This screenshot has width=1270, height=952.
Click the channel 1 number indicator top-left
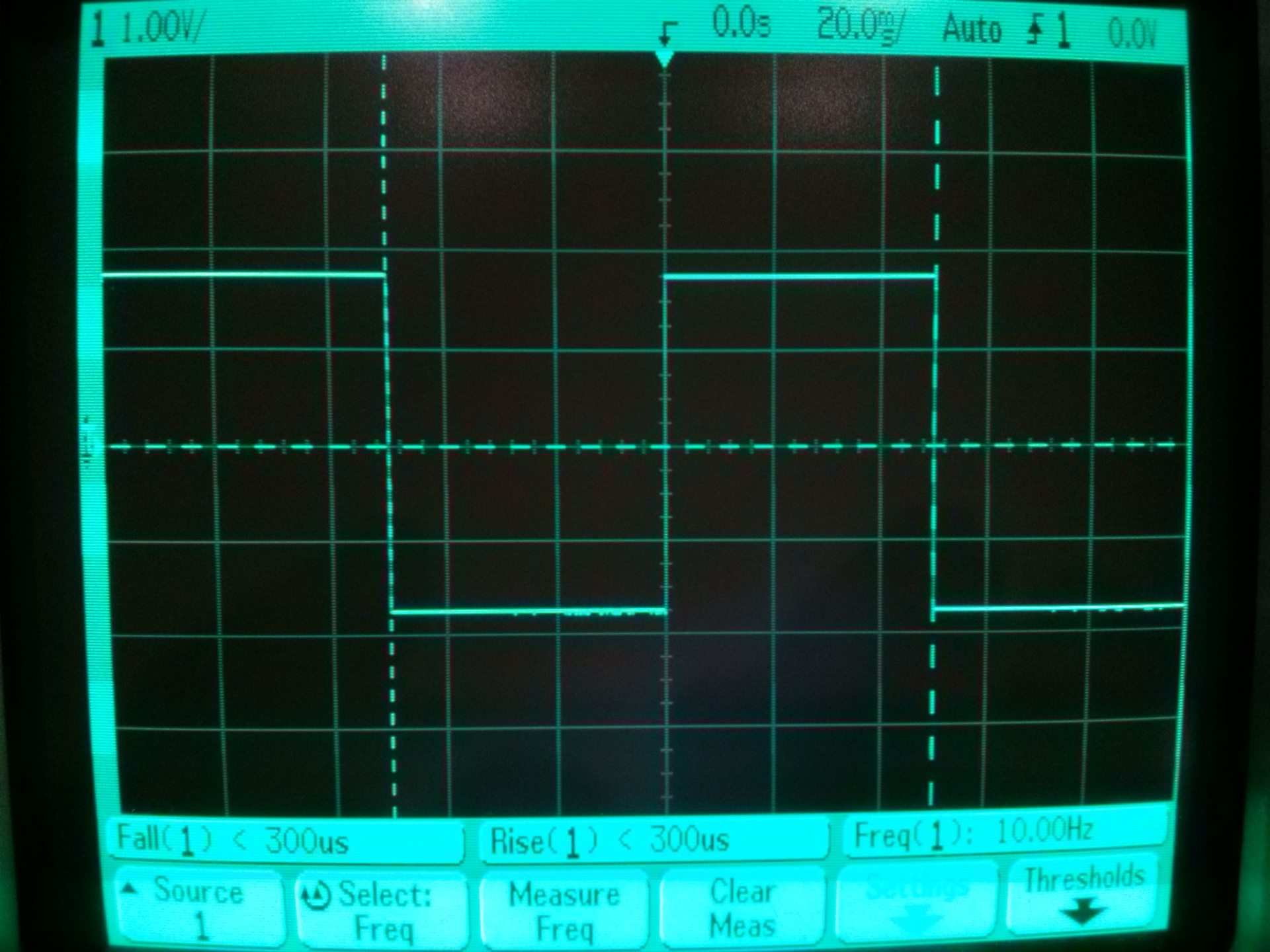(x=99, y=30)
